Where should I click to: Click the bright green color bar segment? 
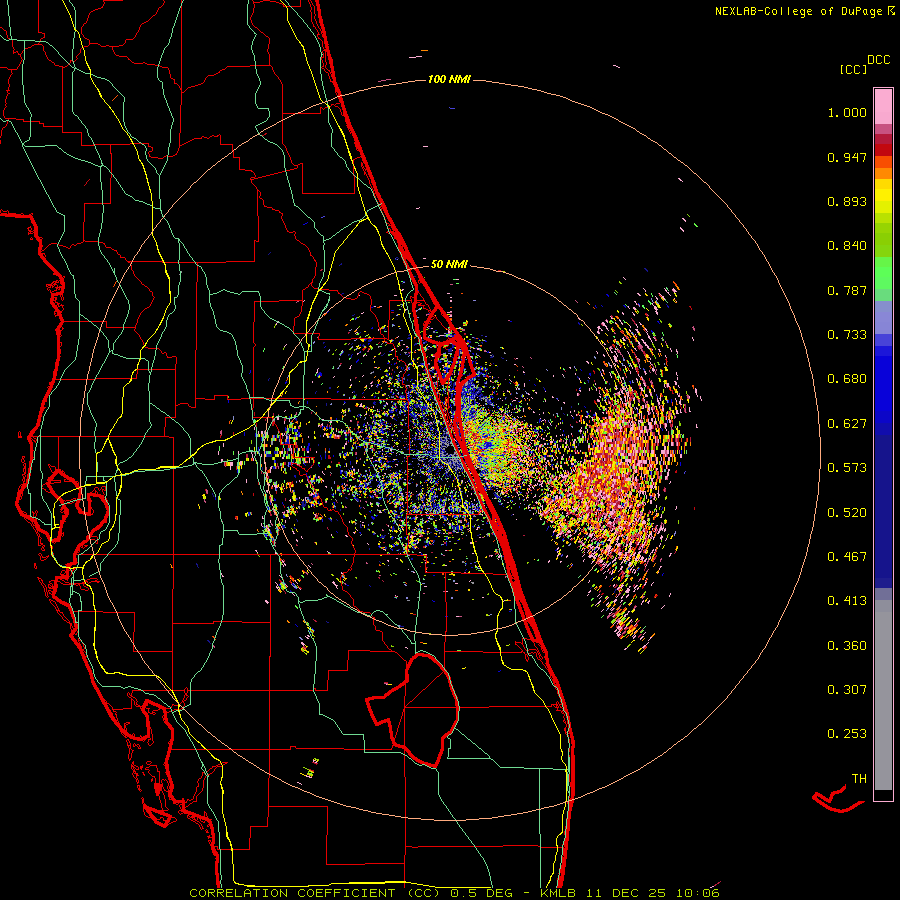click(883, 273)
